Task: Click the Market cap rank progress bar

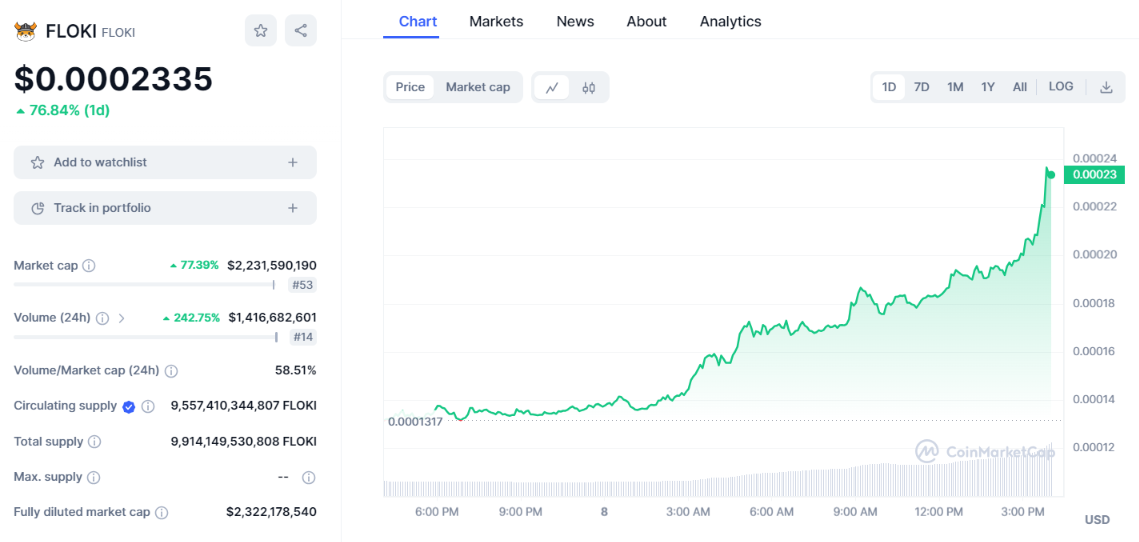Action: [144, 284]
